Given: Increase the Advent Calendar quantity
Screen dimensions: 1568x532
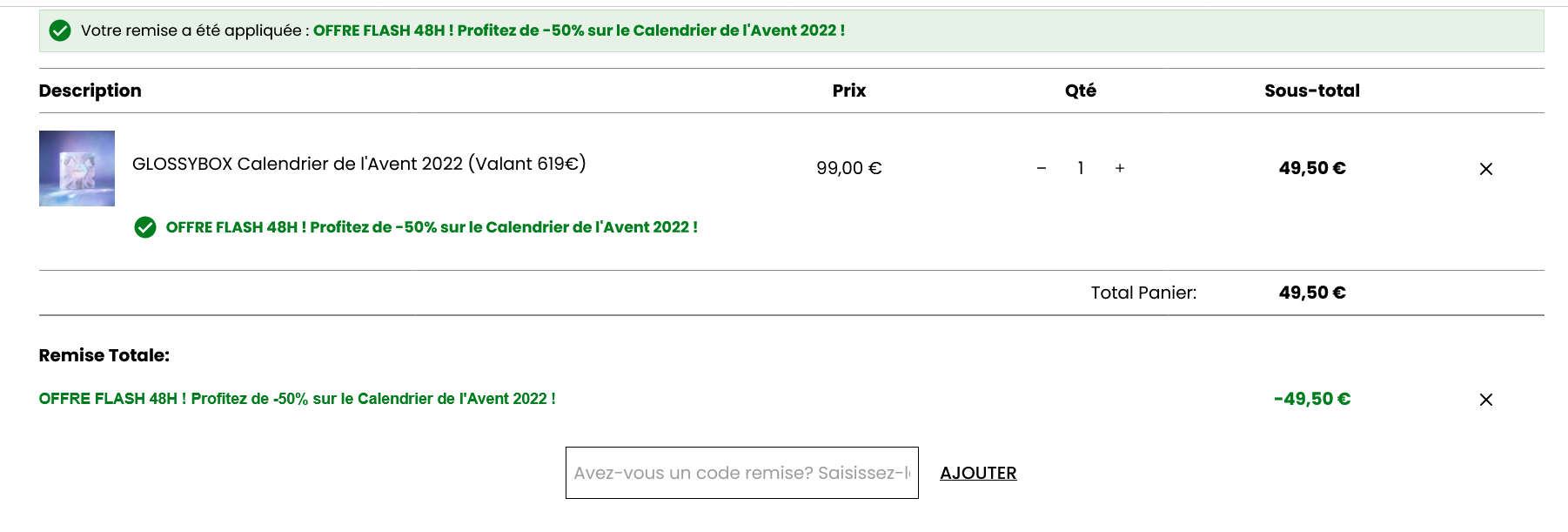Looking at the screenshot, I should [1119, 168].
